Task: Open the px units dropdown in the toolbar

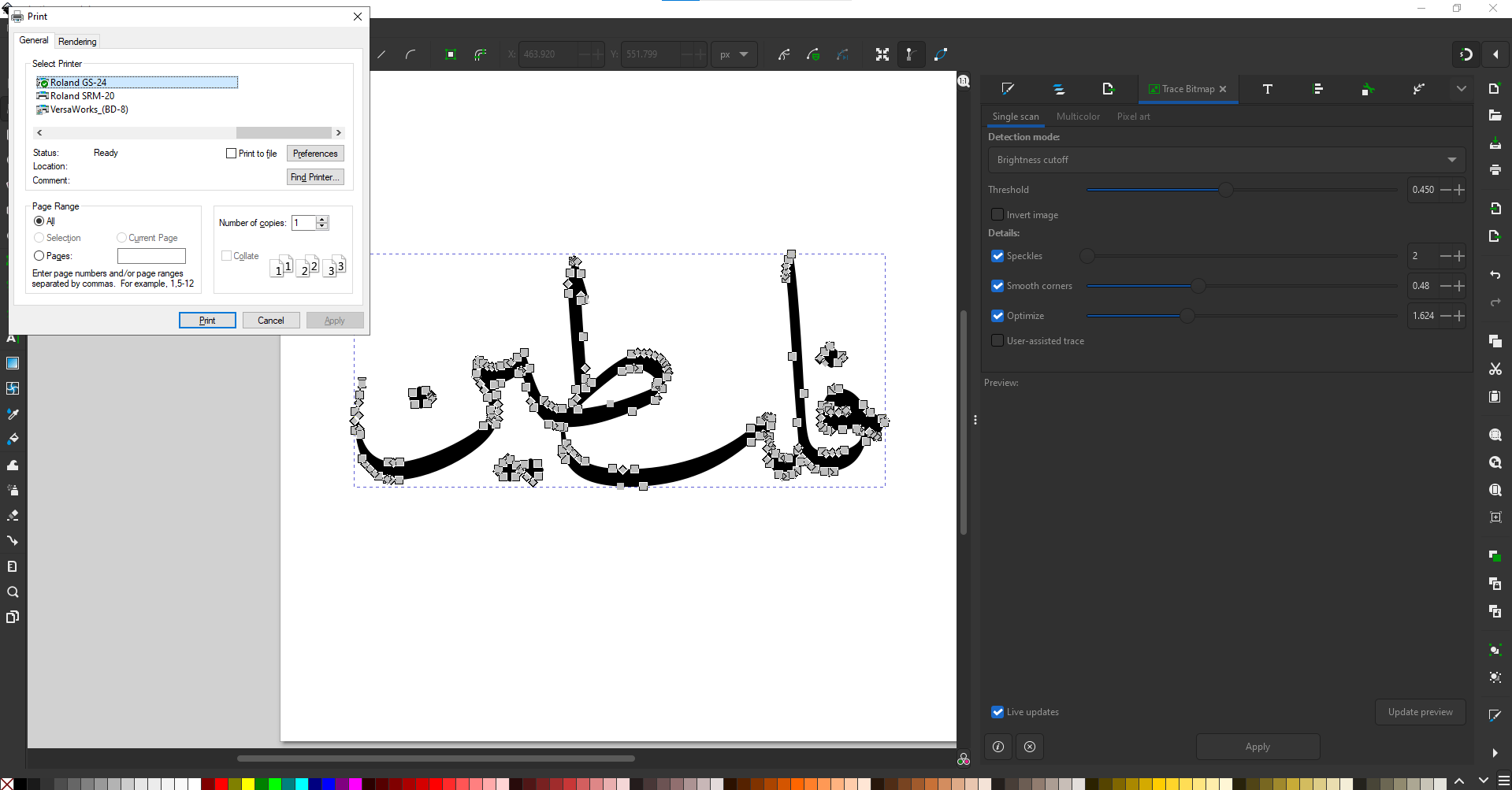Action: point(734,54)
